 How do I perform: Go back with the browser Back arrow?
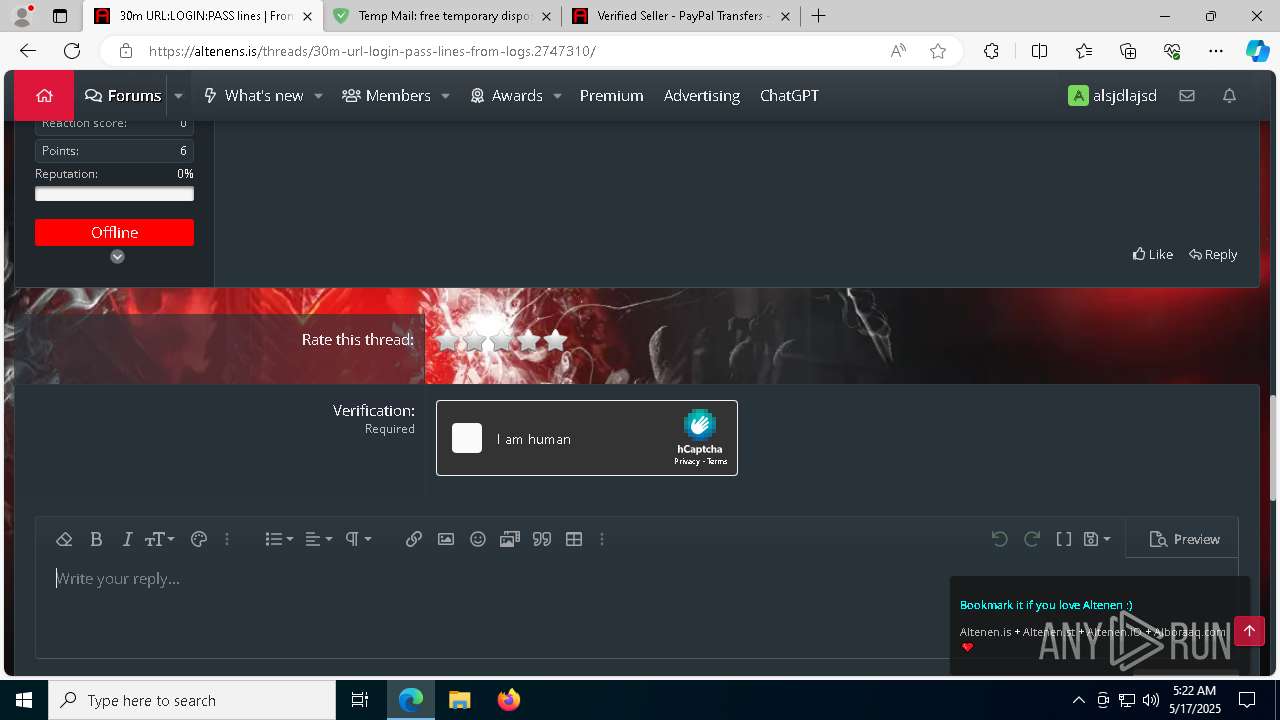28,51
